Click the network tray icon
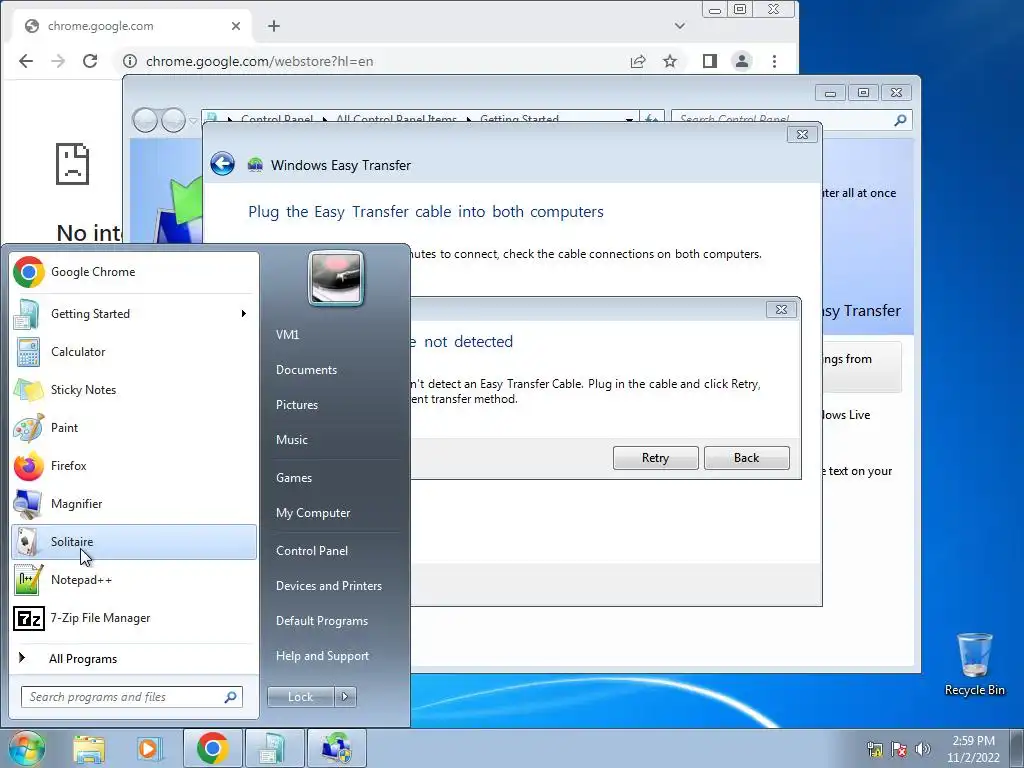The image size is (1024, 768). [875, 749]
